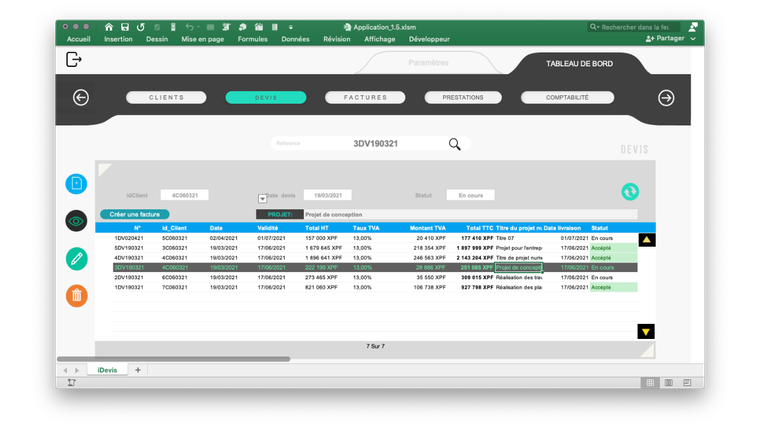The width and height of the screenshot is (760, 427).
Task: Click the Partager share button
Action: click(x=665, y=38)
